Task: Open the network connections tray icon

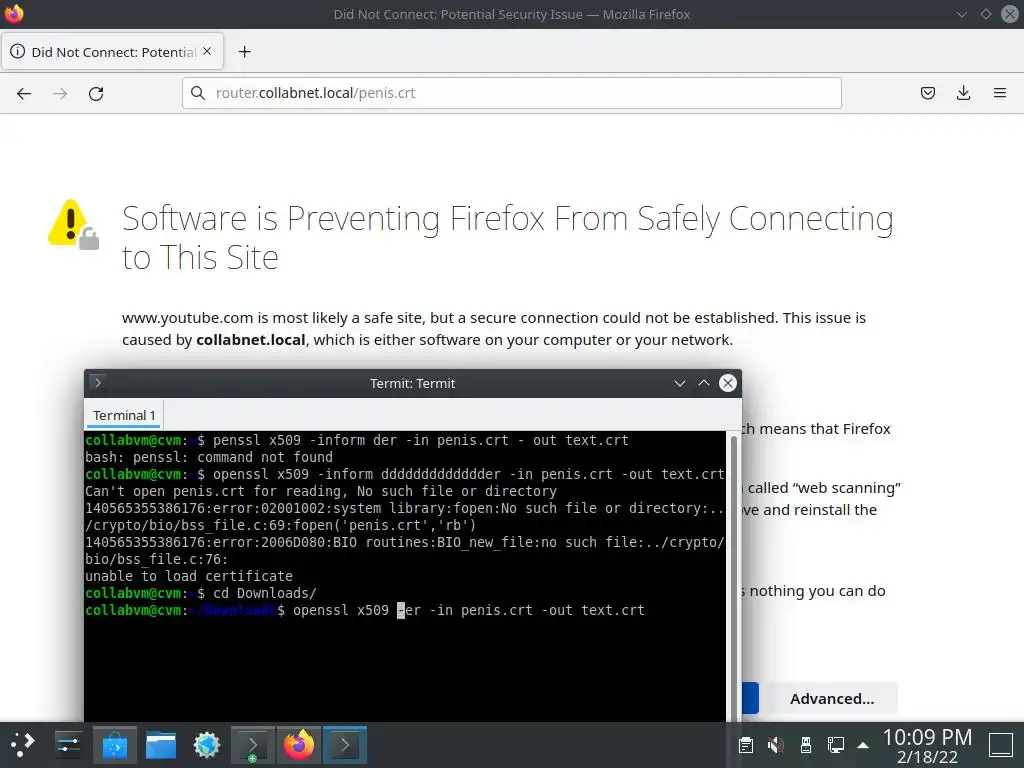Action: click(x=835, y=745)
